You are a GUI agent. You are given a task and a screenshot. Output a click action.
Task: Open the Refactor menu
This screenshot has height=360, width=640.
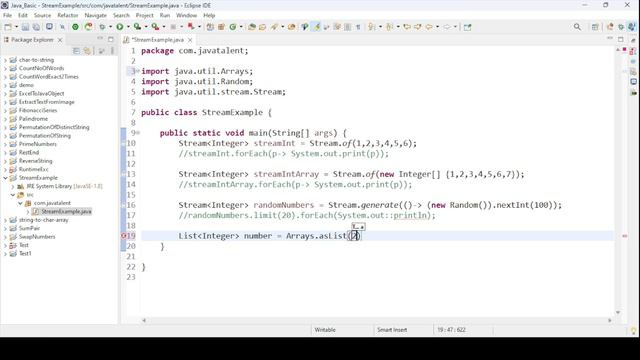[68, 15]
